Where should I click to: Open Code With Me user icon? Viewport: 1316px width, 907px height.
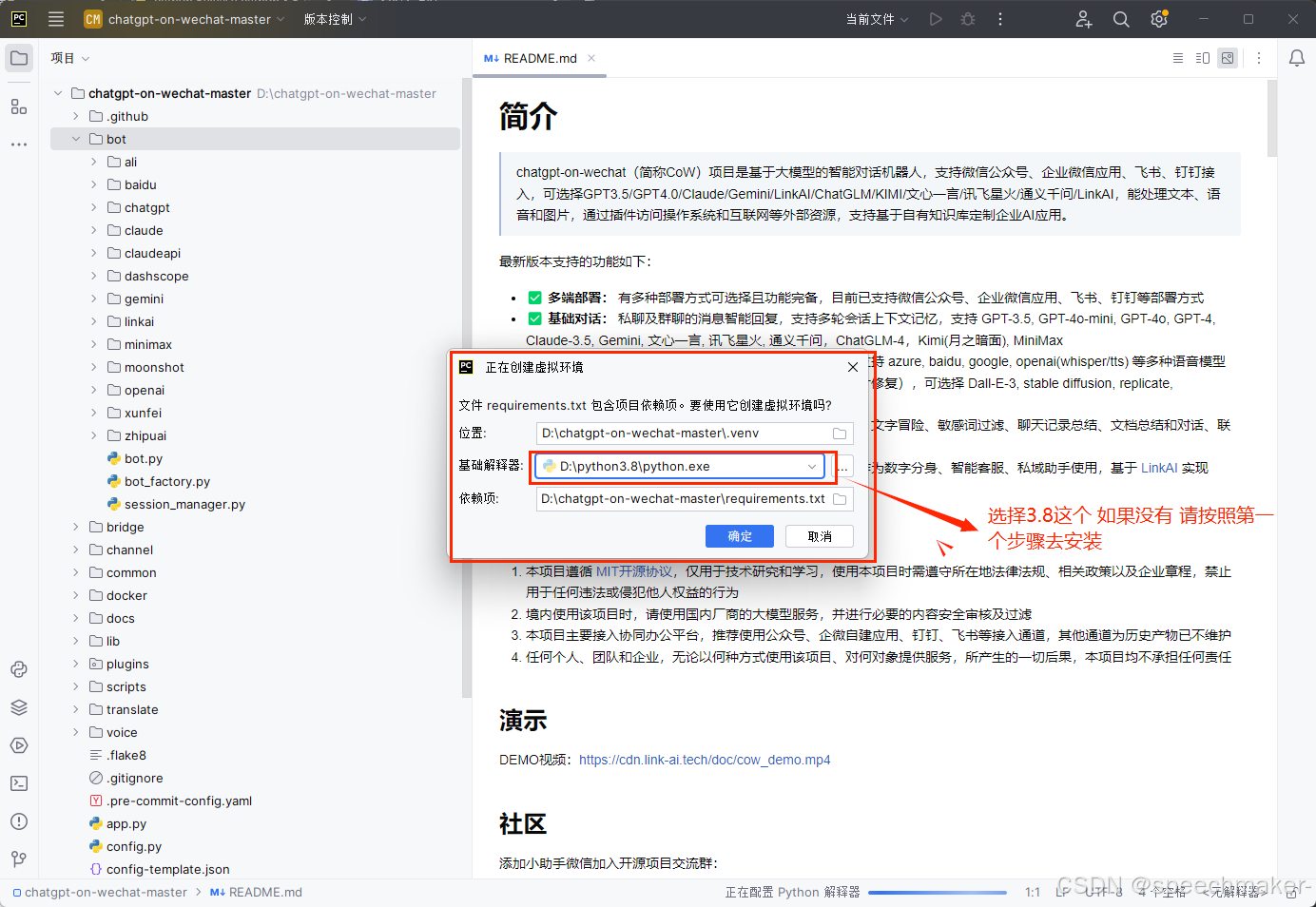tap(1084, 19)
